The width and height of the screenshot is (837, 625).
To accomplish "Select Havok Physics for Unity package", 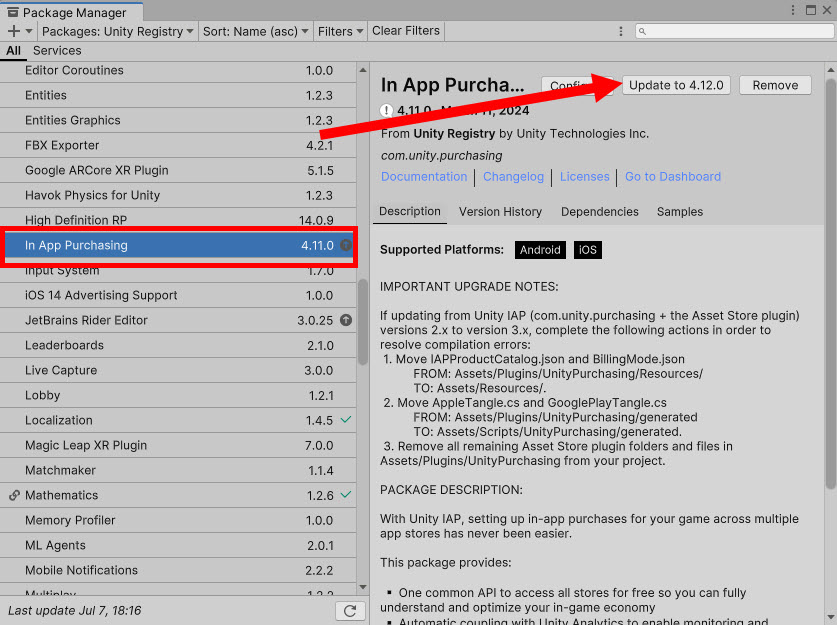I will [x=178, y=195].
